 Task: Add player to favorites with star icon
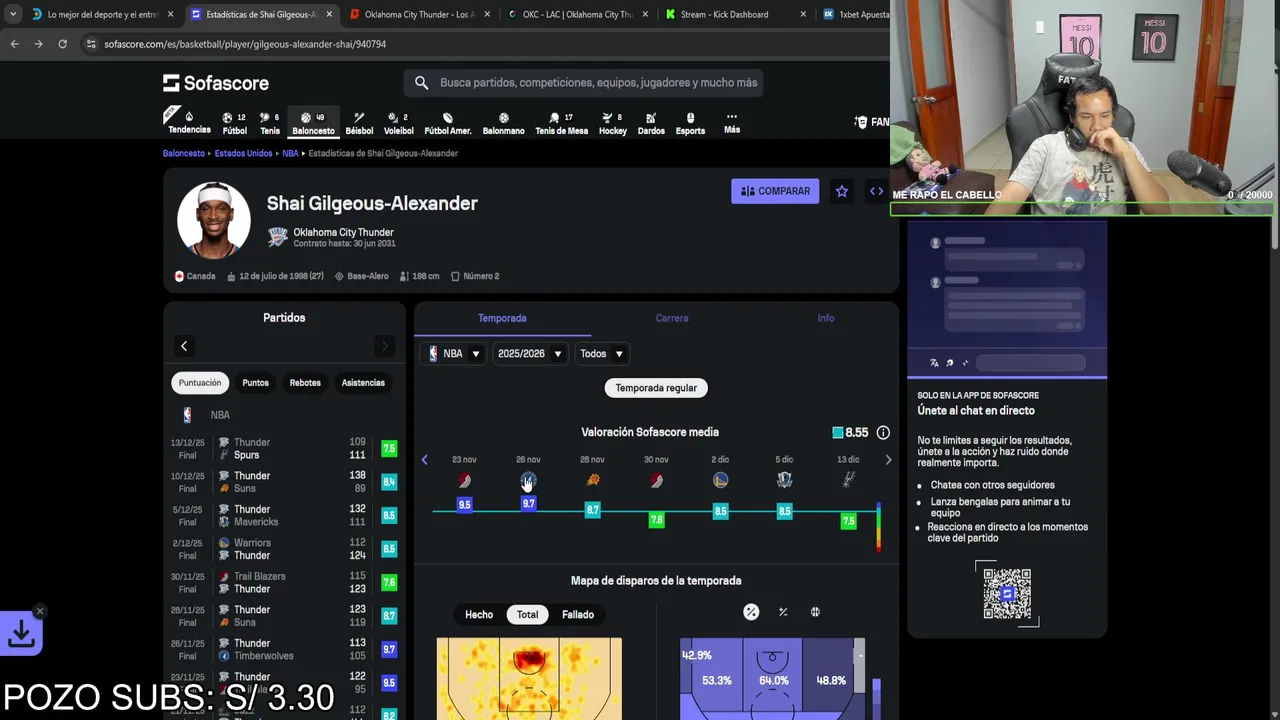tap(842, 191)
